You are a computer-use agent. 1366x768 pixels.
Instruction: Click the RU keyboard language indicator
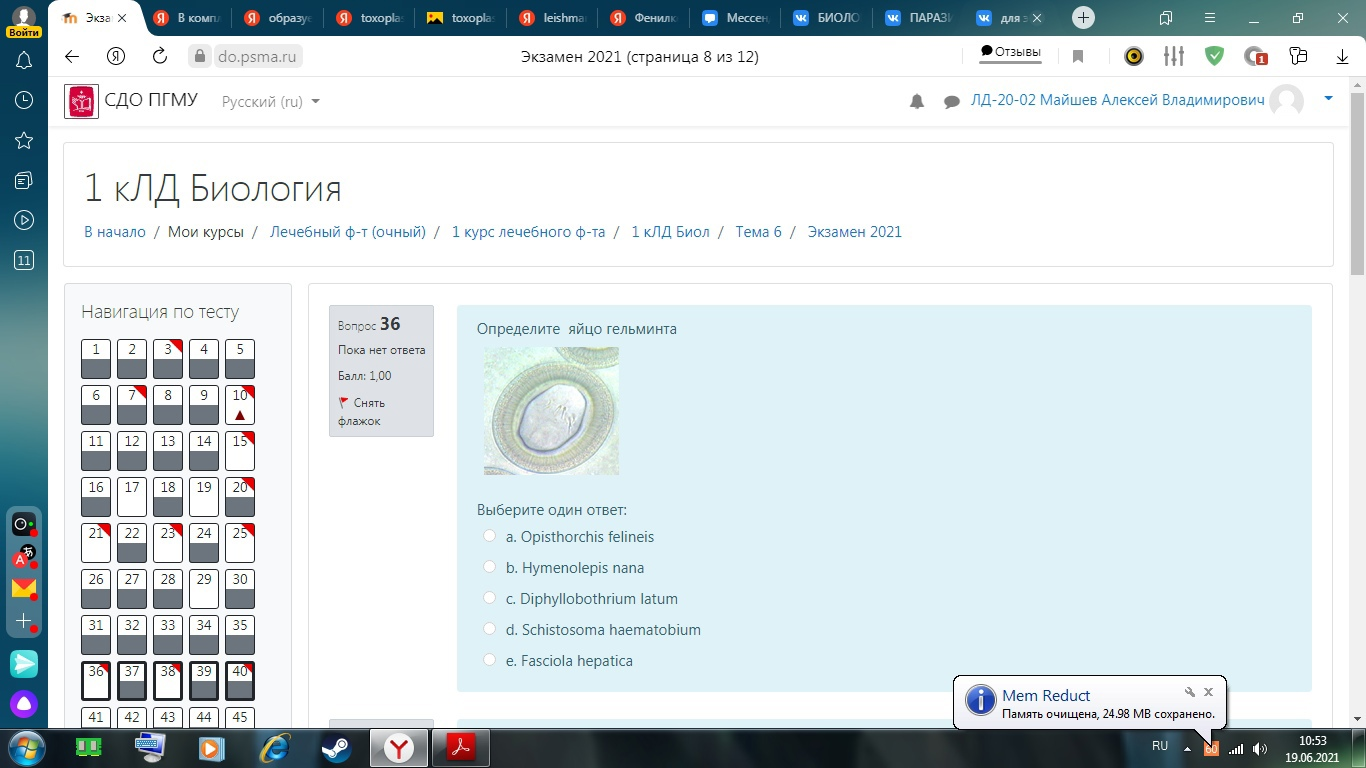pos(1160,747)
